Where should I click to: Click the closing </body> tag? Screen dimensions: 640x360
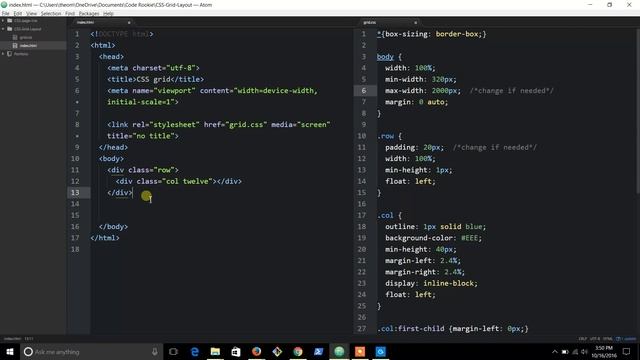(113, 227)
